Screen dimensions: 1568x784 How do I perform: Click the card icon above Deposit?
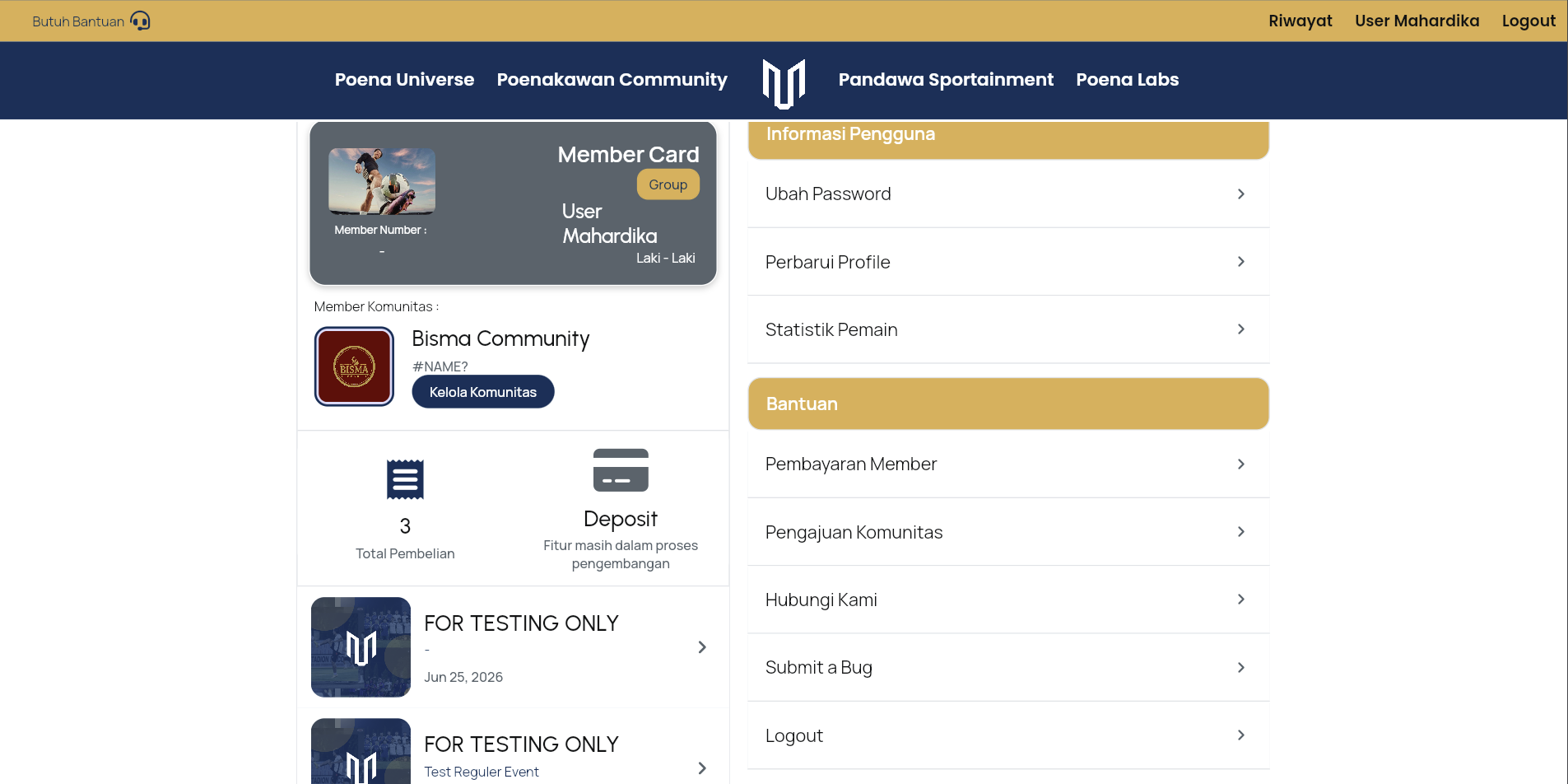(x=621, y=470)
